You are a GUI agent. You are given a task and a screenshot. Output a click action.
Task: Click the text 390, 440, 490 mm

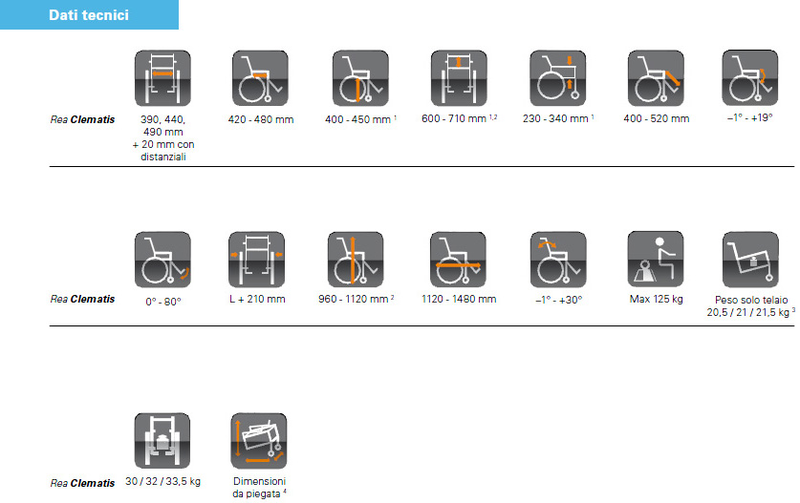163,125
